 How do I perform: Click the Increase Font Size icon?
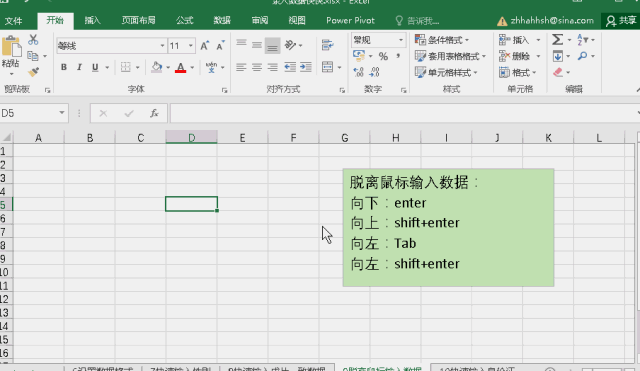coord(204,46)
